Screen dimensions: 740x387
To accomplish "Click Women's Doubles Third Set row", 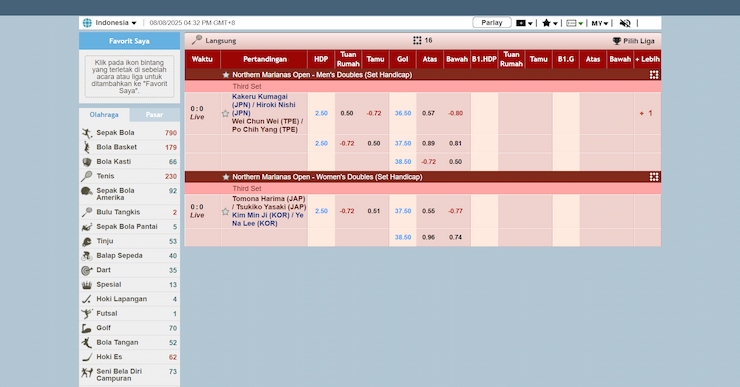I will [x=423, y=189].
